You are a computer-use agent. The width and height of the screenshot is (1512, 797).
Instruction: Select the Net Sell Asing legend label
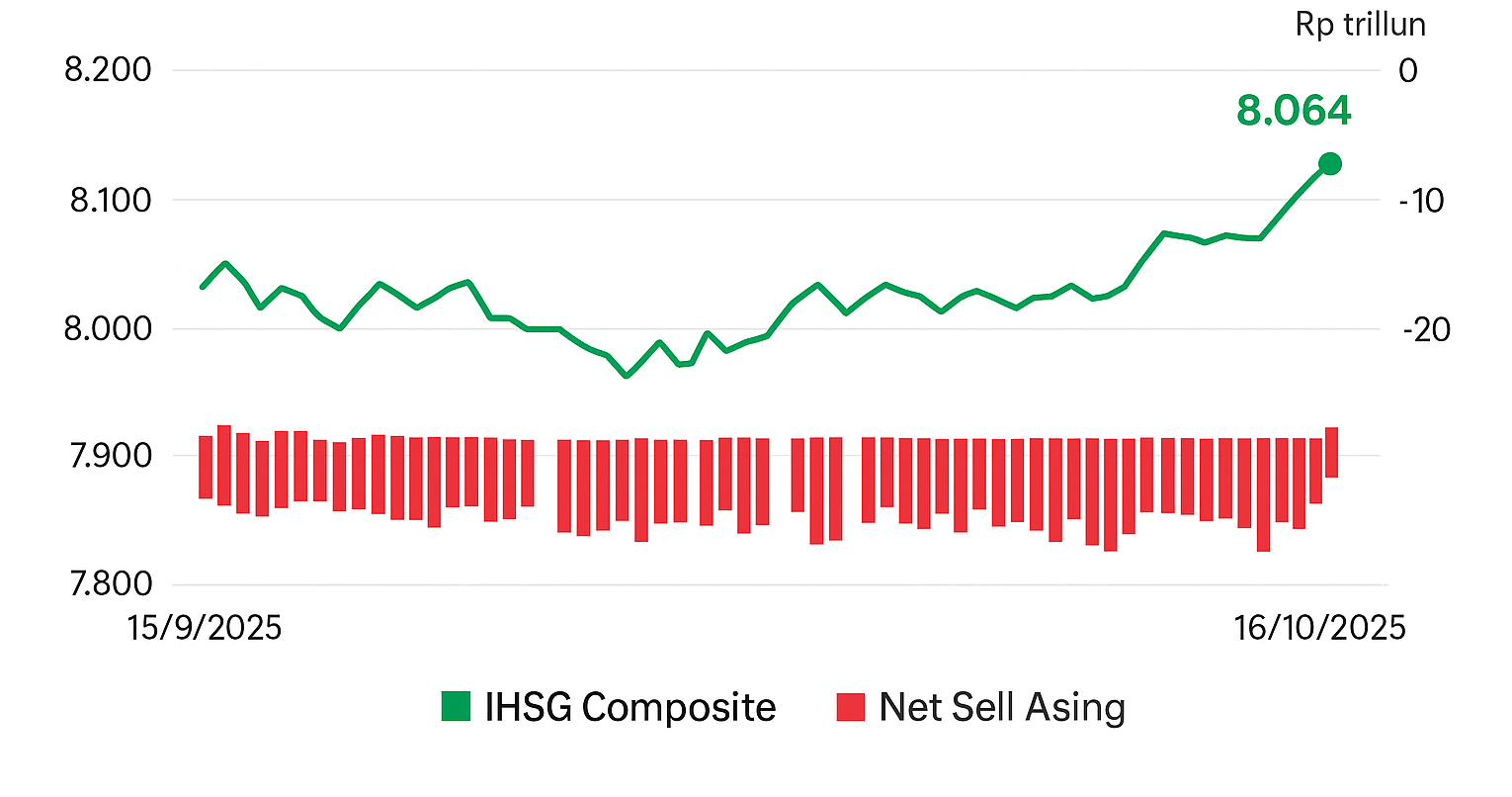(1002, 707)
